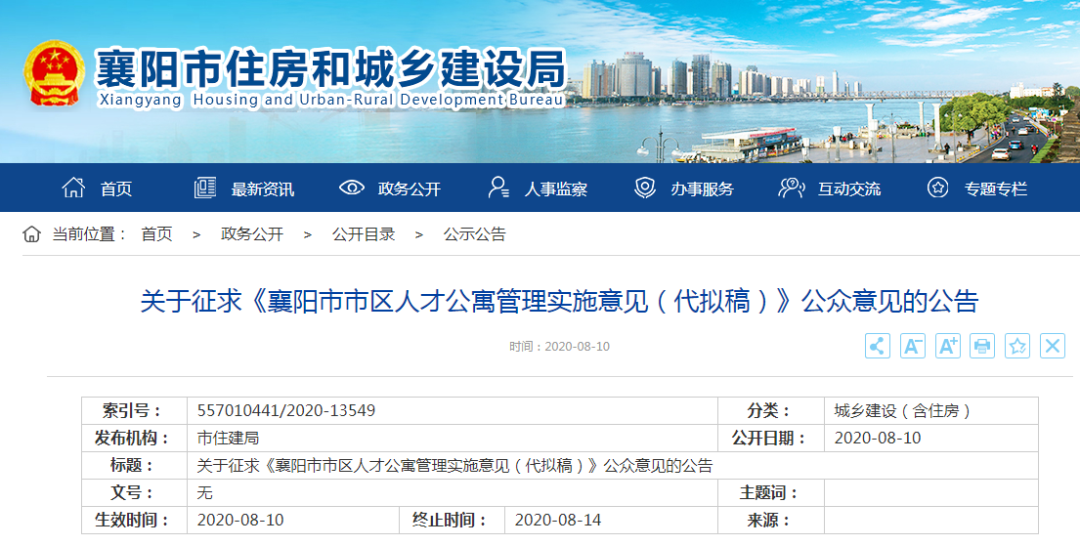Click the 生效时间 value 2020-08-10

coord(240,520)
